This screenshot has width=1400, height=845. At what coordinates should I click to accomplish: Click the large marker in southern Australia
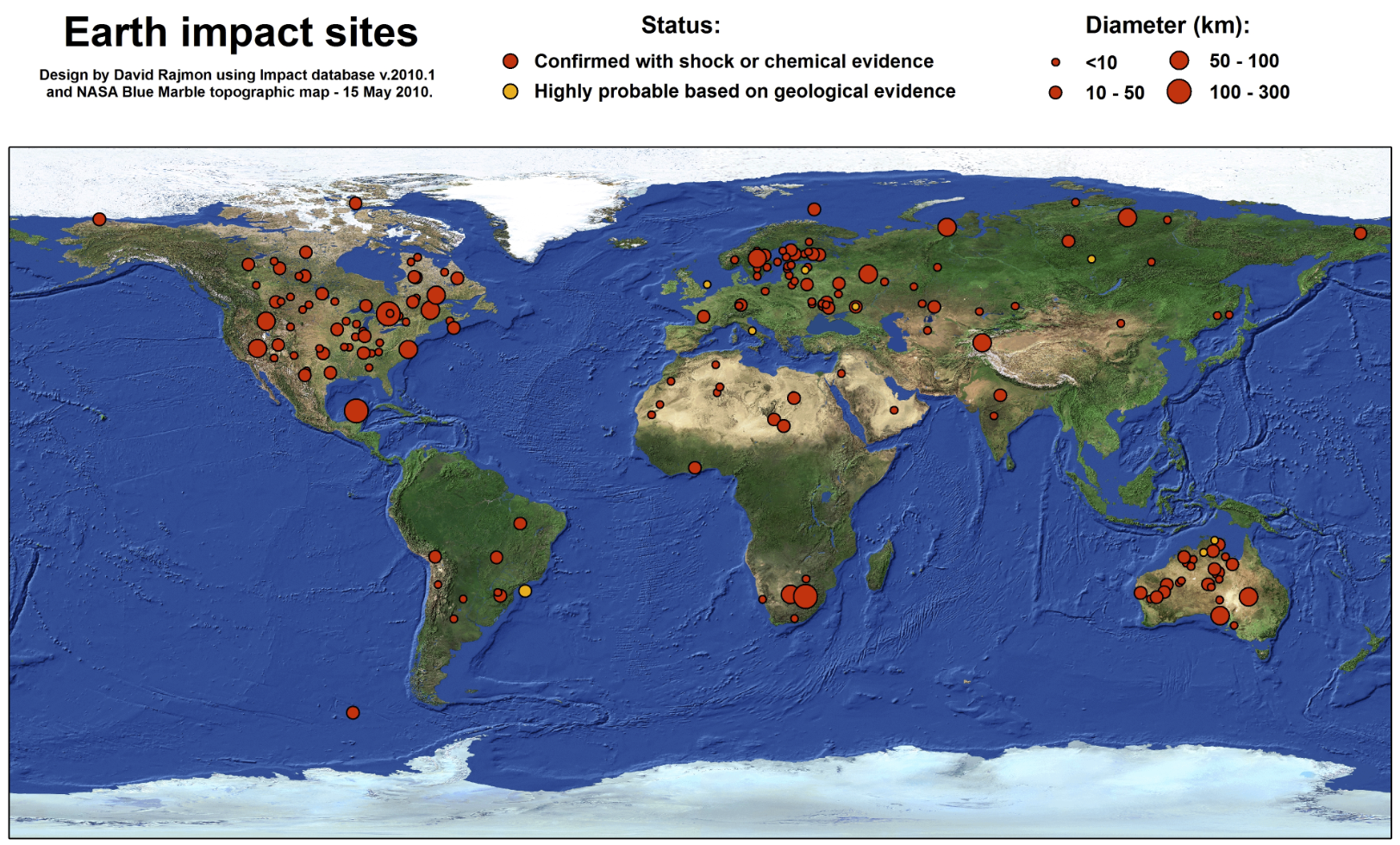[1220, 616]
